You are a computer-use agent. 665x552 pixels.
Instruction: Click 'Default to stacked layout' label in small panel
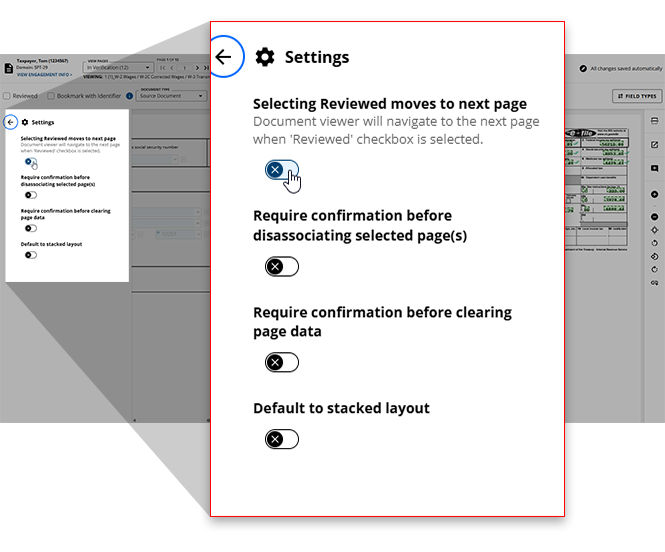51,244
